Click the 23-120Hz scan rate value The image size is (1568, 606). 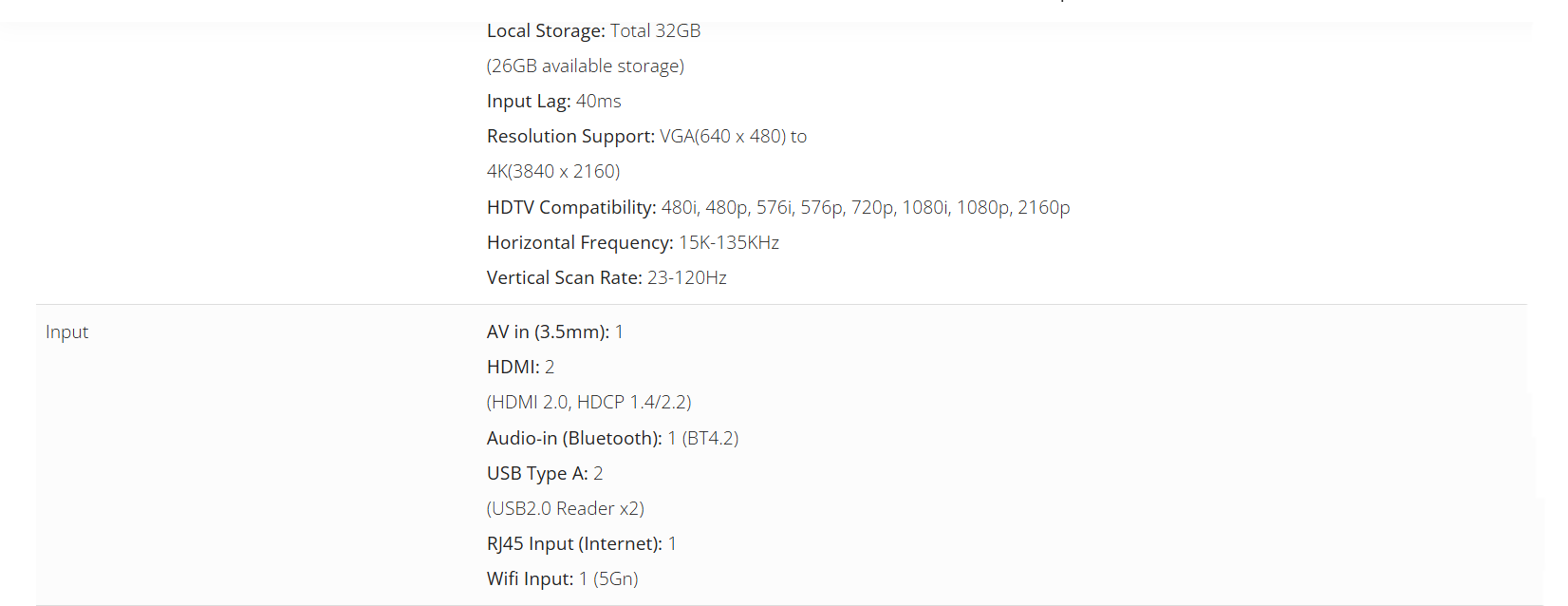[687, 277]
